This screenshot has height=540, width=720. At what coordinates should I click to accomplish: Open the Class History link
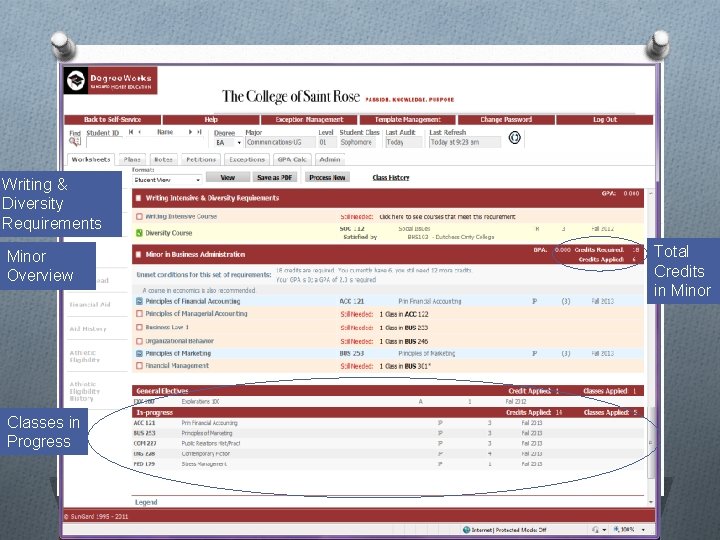(x=391, y=177)
